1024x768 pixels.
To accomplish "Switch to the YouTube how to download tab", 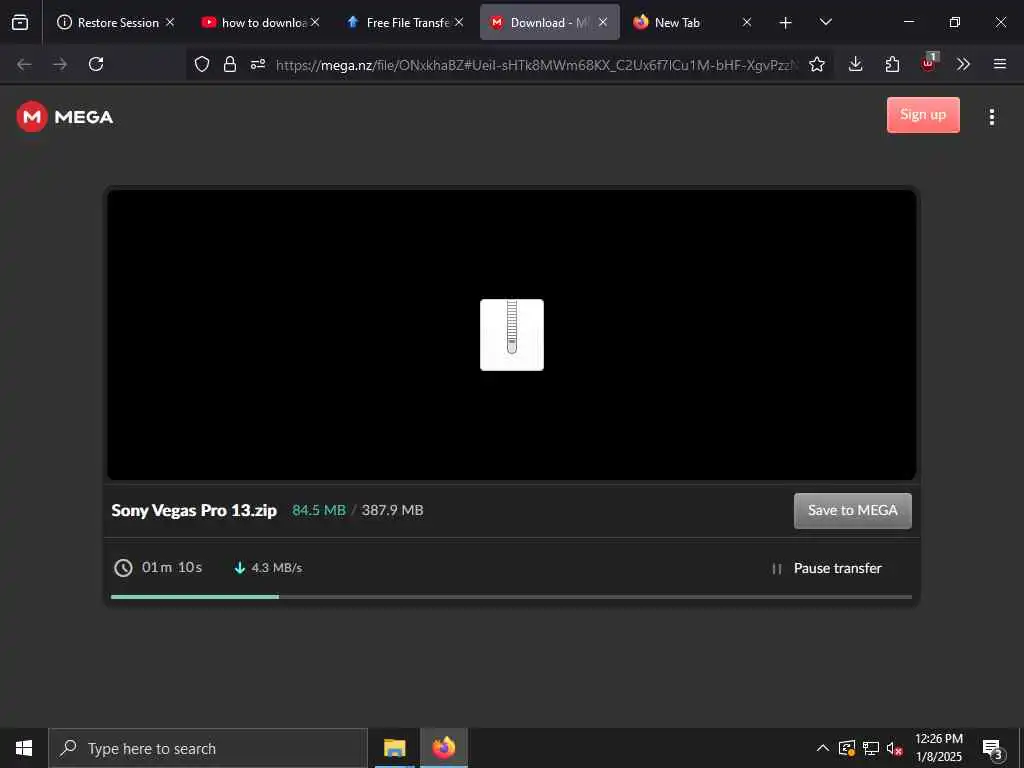I will tap(261, 22).
